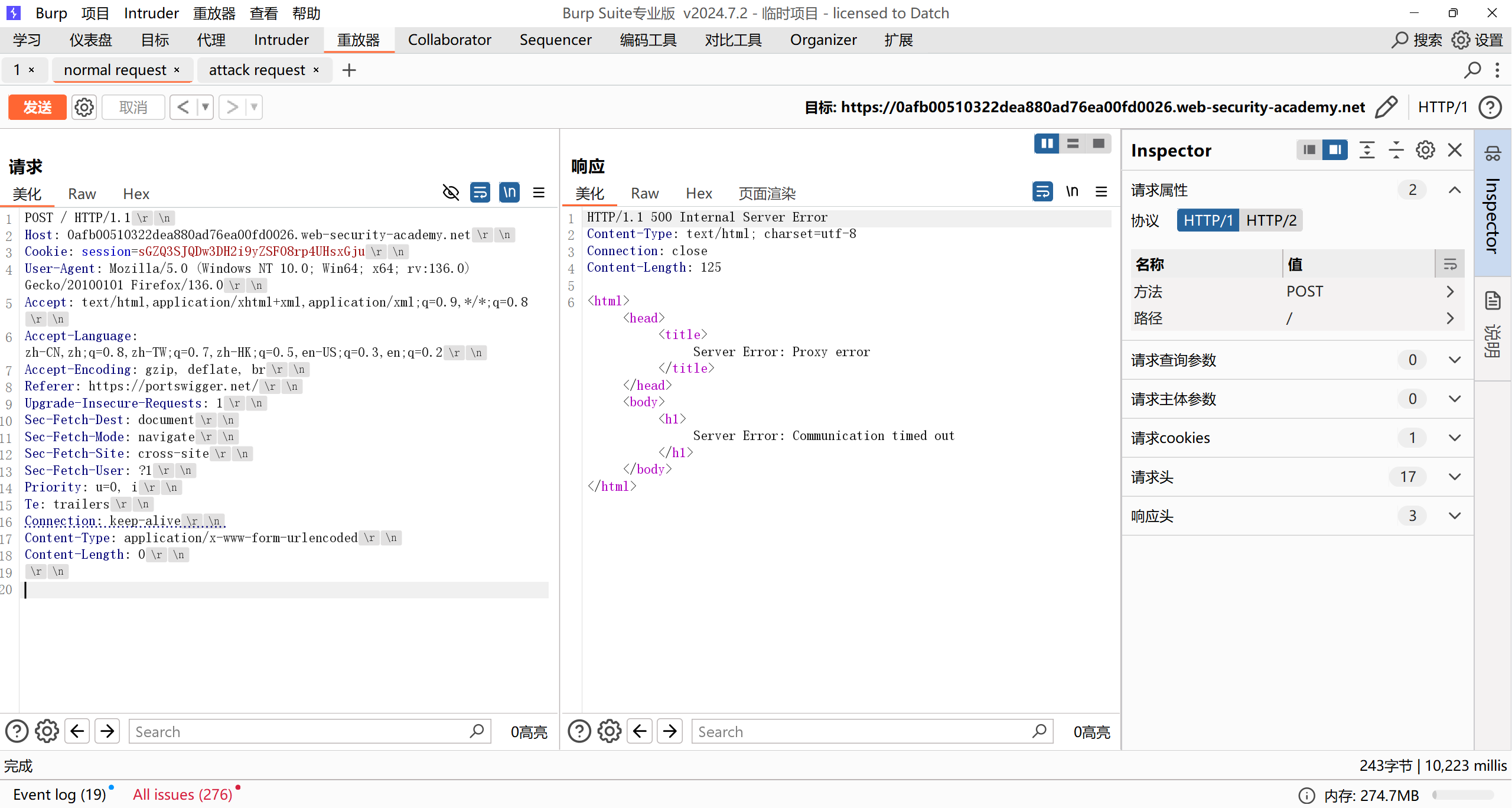
Task: Open request settings gear next to Send
Action: point(84,107)
